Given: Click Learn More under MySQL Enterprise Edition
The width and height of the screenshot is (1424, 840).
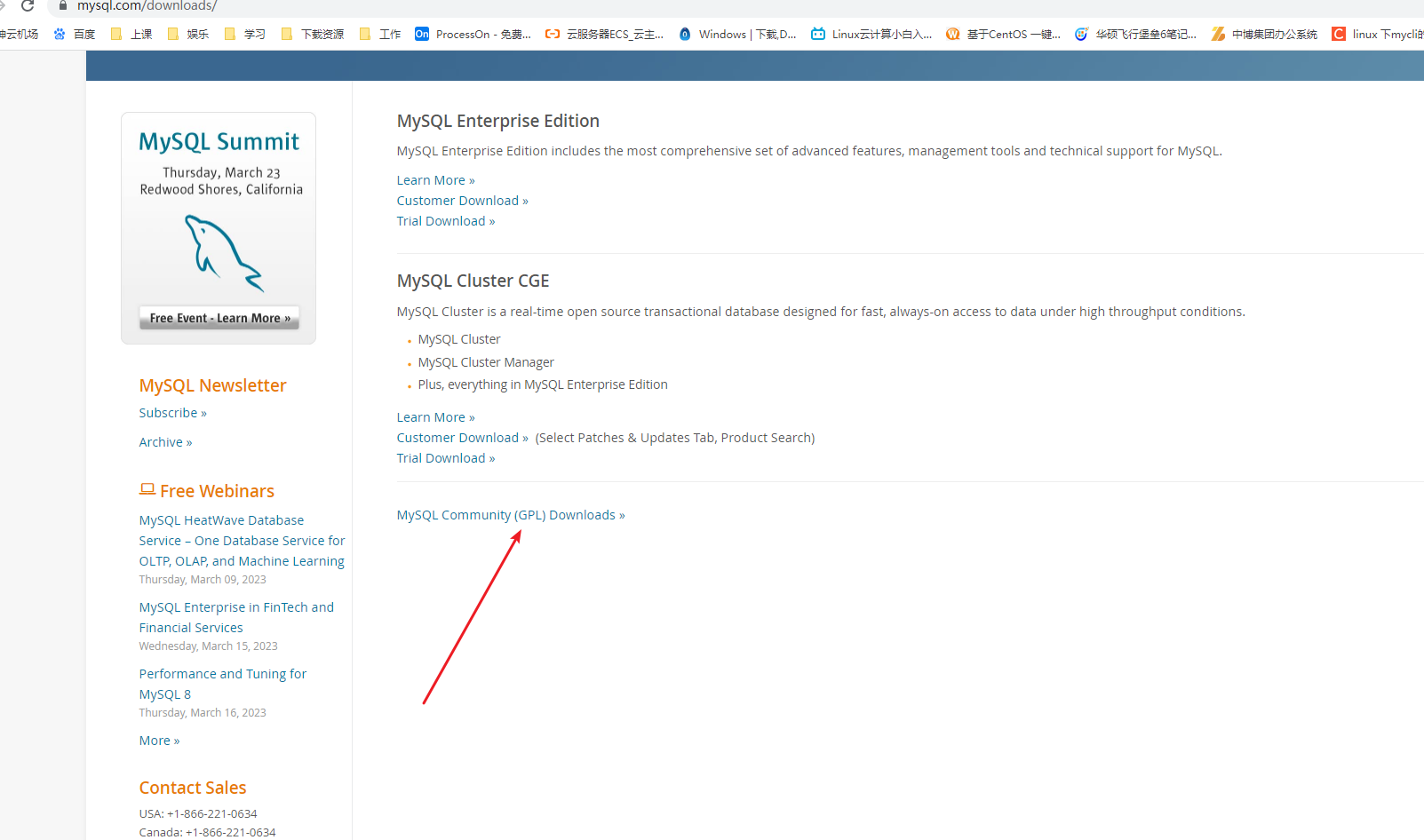Looking at the screenshot, I should pyautogui.click(x=436, y=180).
